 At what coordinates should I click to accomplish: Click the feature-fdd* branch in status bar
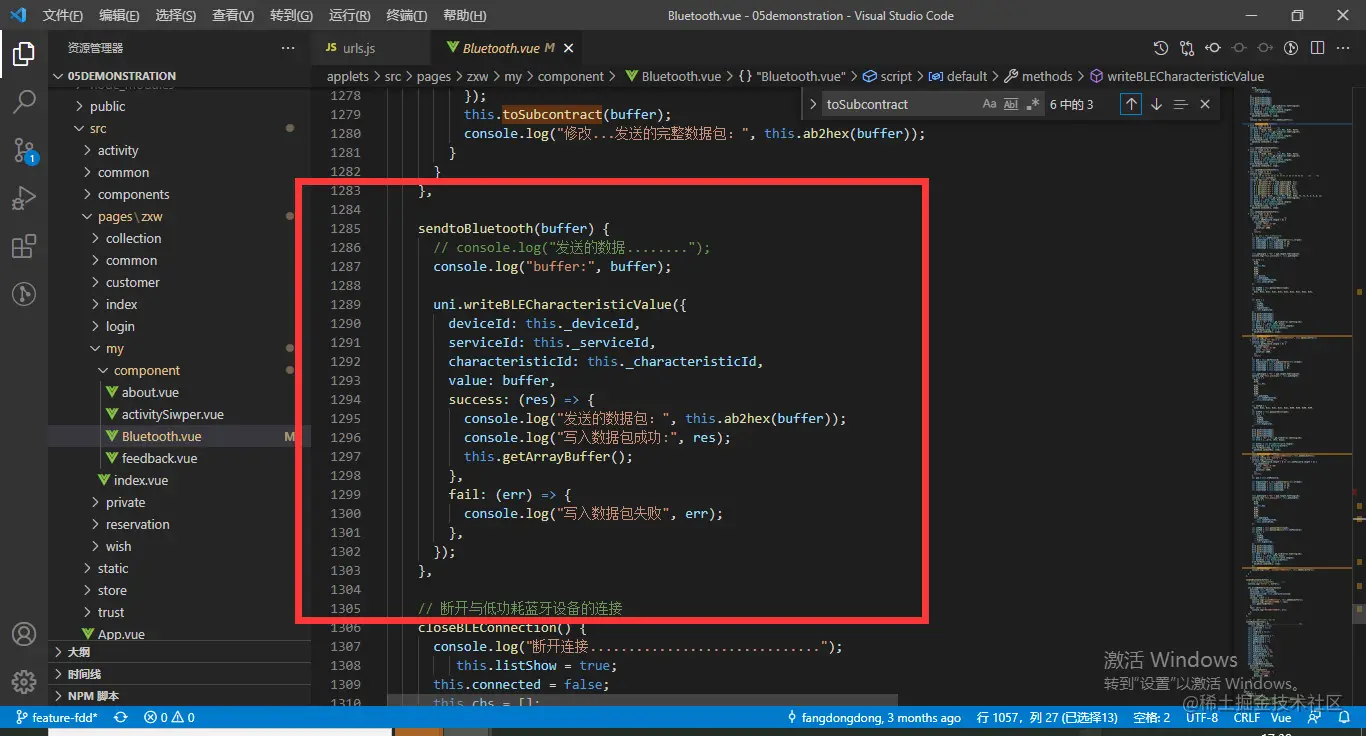(x=57, y=717)
